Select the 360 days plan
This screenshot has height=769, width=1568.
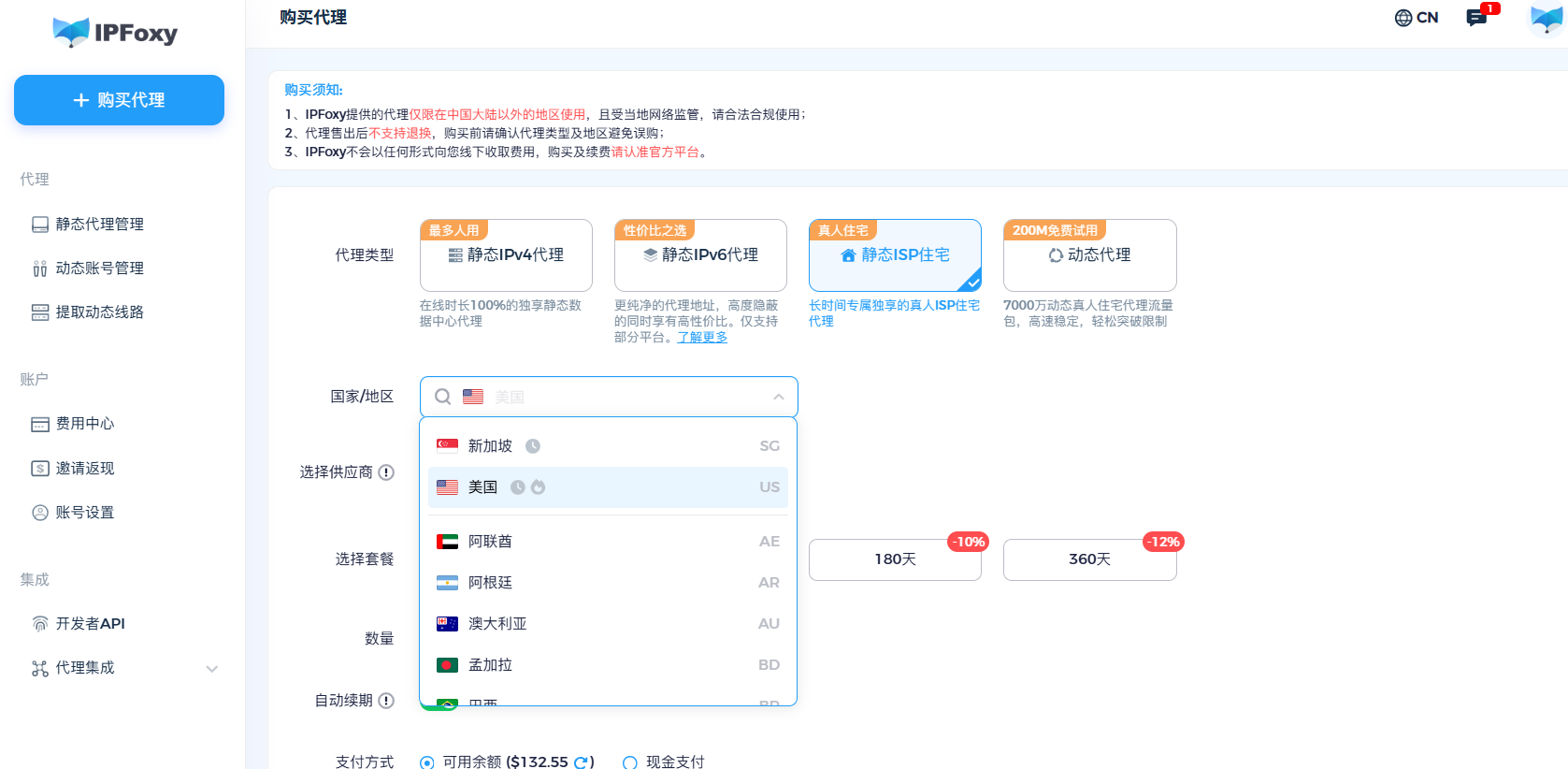coord(1089,559)
